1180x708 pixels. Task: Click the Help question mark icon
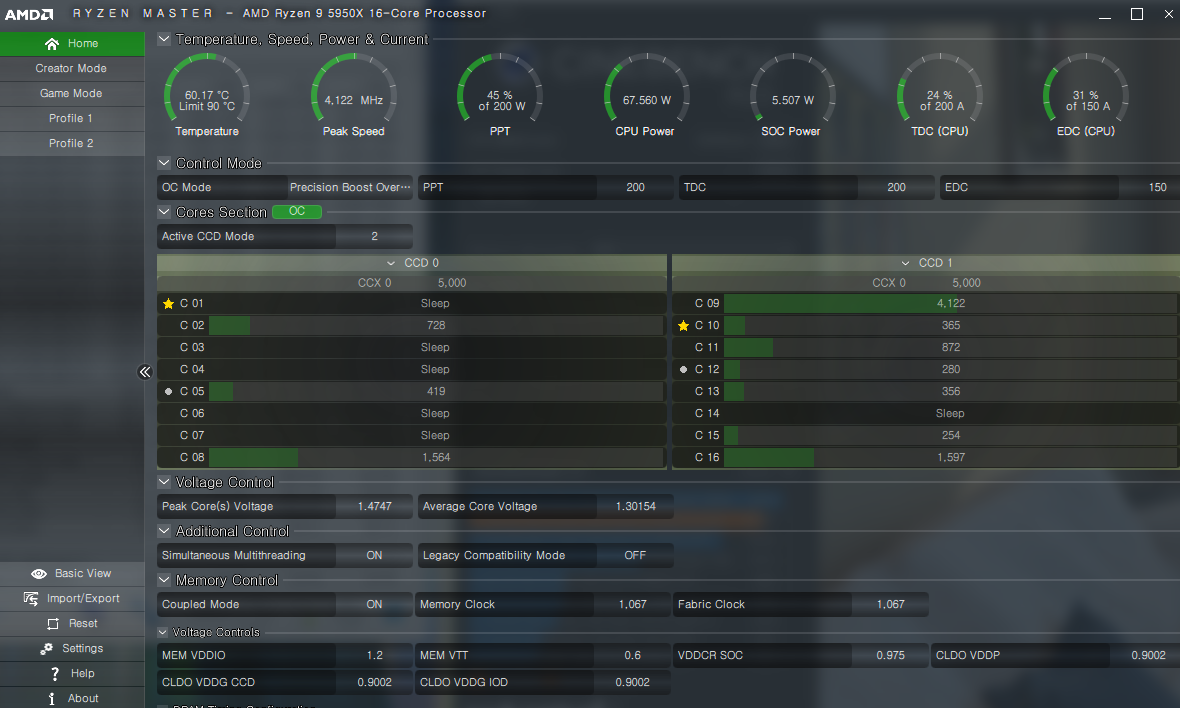[55, 673]
